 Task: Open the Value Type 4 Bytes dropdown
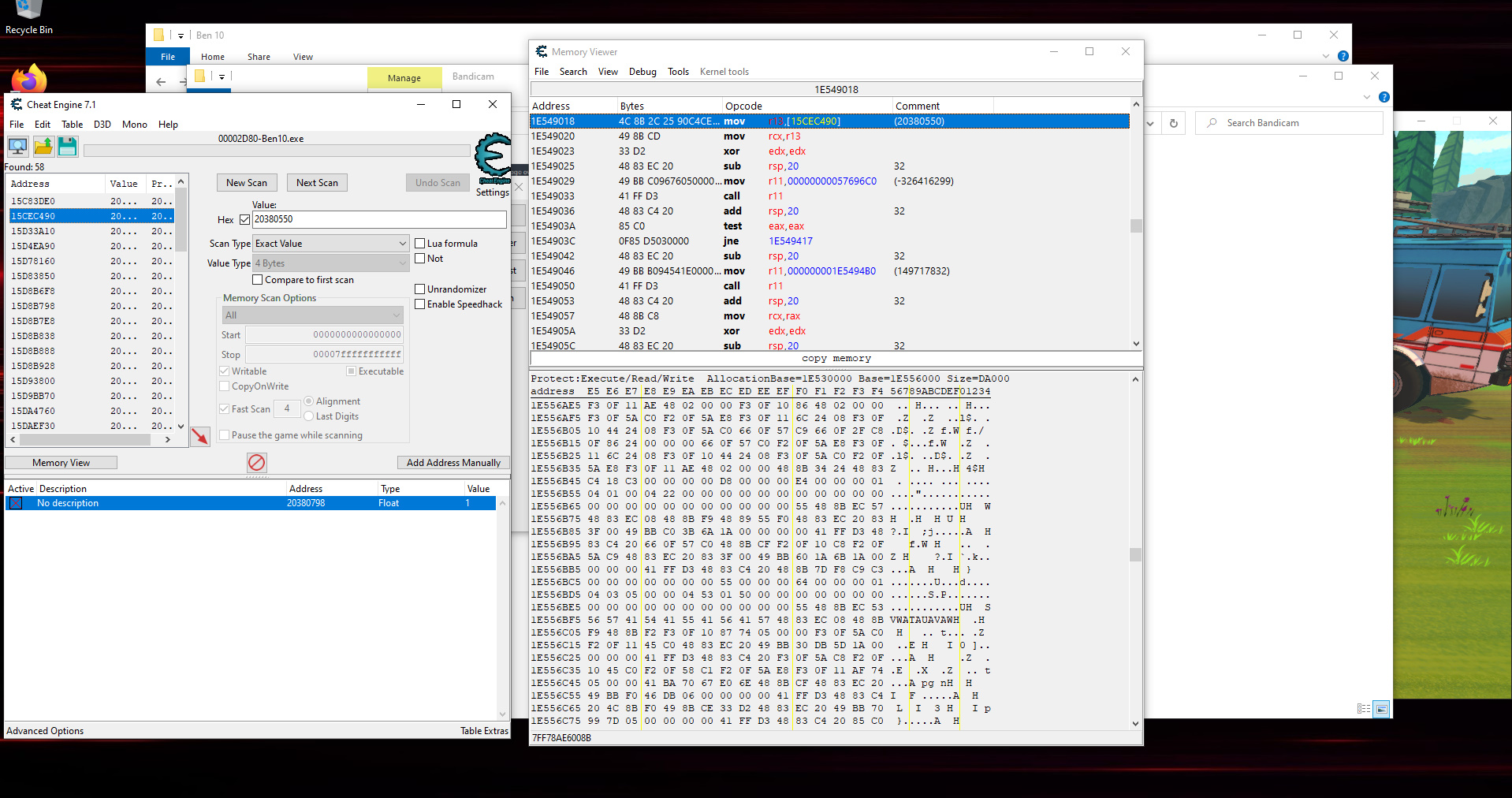coord(330,263)
